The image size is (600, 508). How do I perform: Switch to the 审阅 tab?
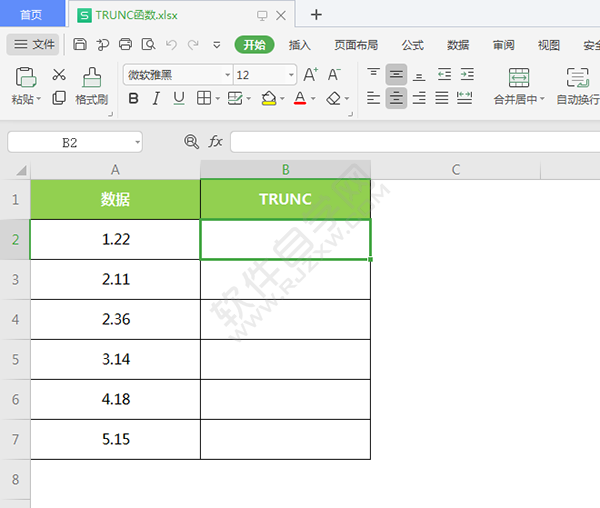tap(504, 45)
